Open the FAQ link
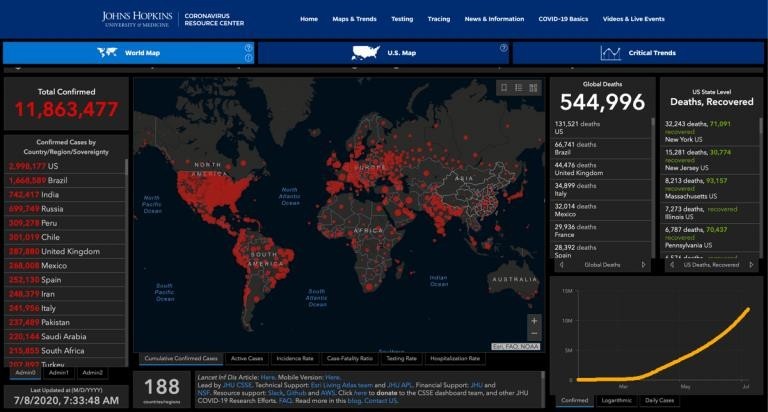This screenshot has height=412, width=768. [x=285, y=401]
